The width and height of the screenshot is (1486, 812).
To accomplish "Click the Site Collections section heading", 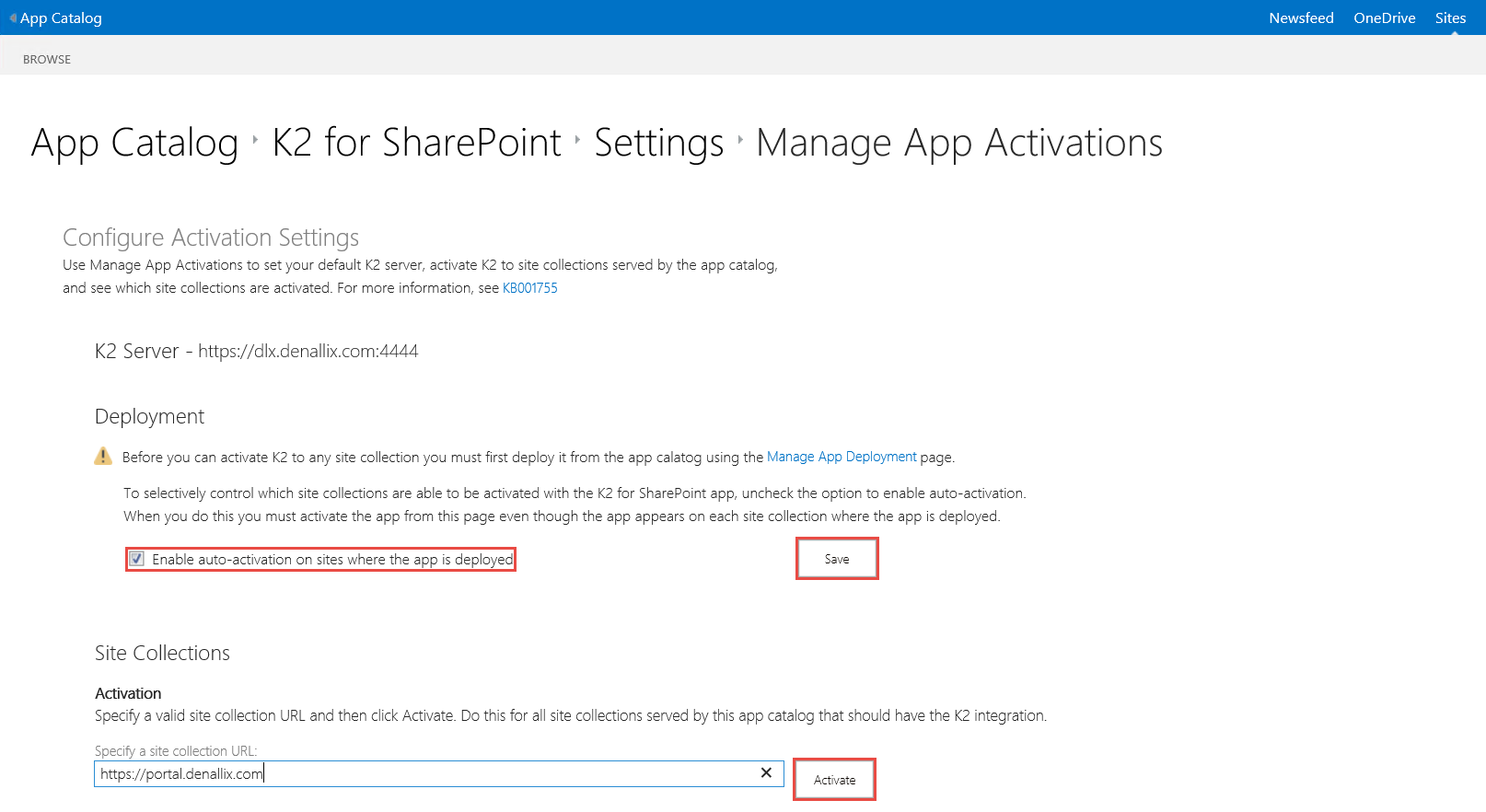I will [x=162, y=653].
